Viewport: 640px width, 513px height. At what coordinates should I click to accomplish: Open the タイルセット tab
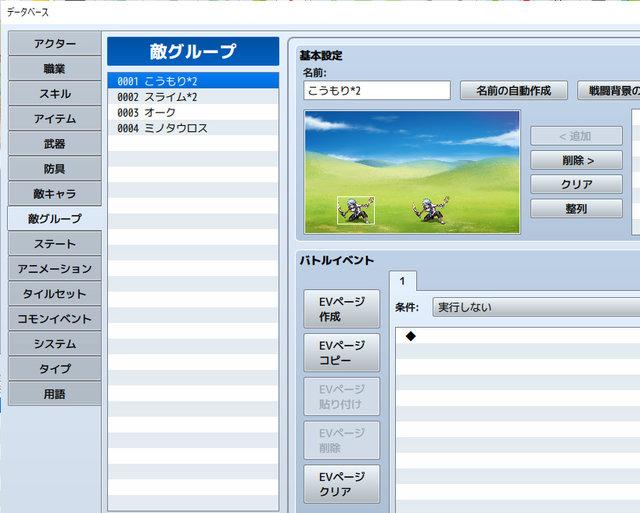coord(55,293)
